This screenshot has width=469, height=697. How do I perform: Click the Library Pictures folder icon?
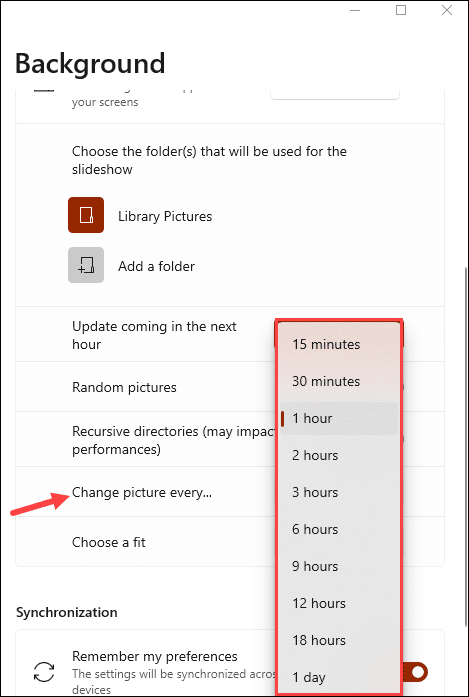coord(86,215)
